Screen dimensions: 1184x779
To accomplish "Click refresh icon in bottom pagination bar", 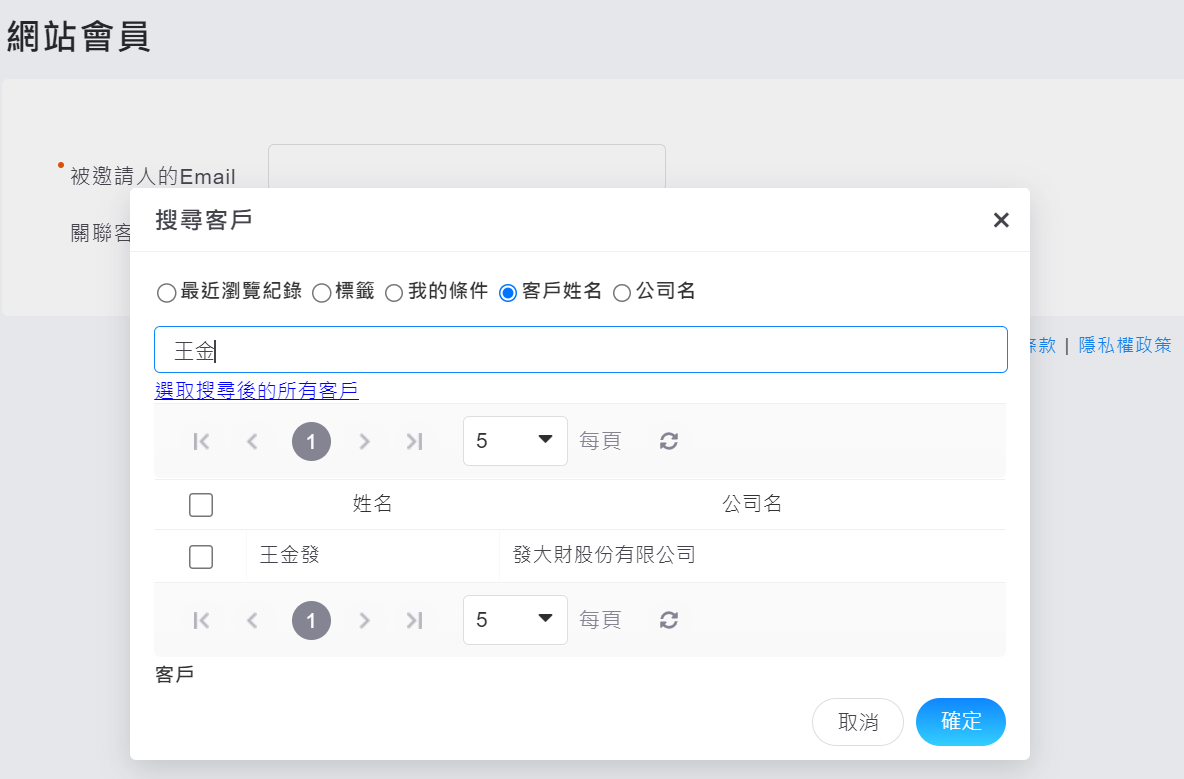I will [669, 620].
